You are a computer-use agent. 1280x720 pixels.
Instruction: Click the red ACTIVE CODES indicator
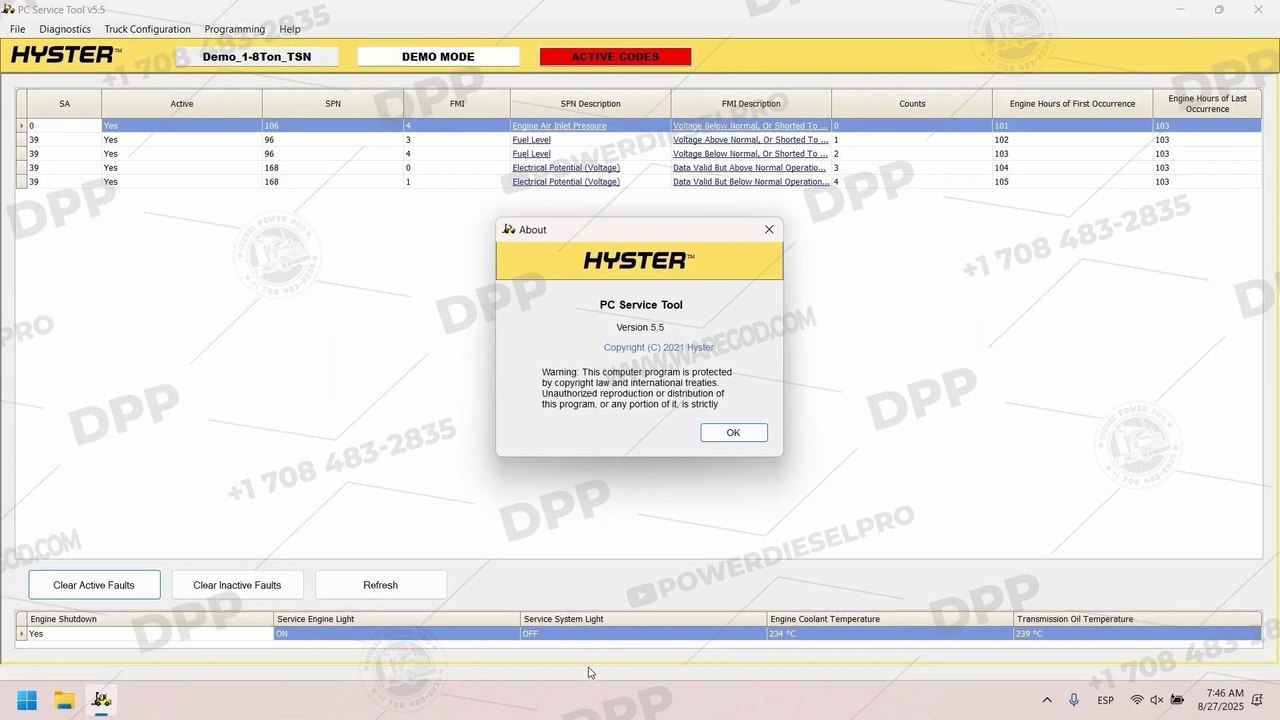click(615, 57)
